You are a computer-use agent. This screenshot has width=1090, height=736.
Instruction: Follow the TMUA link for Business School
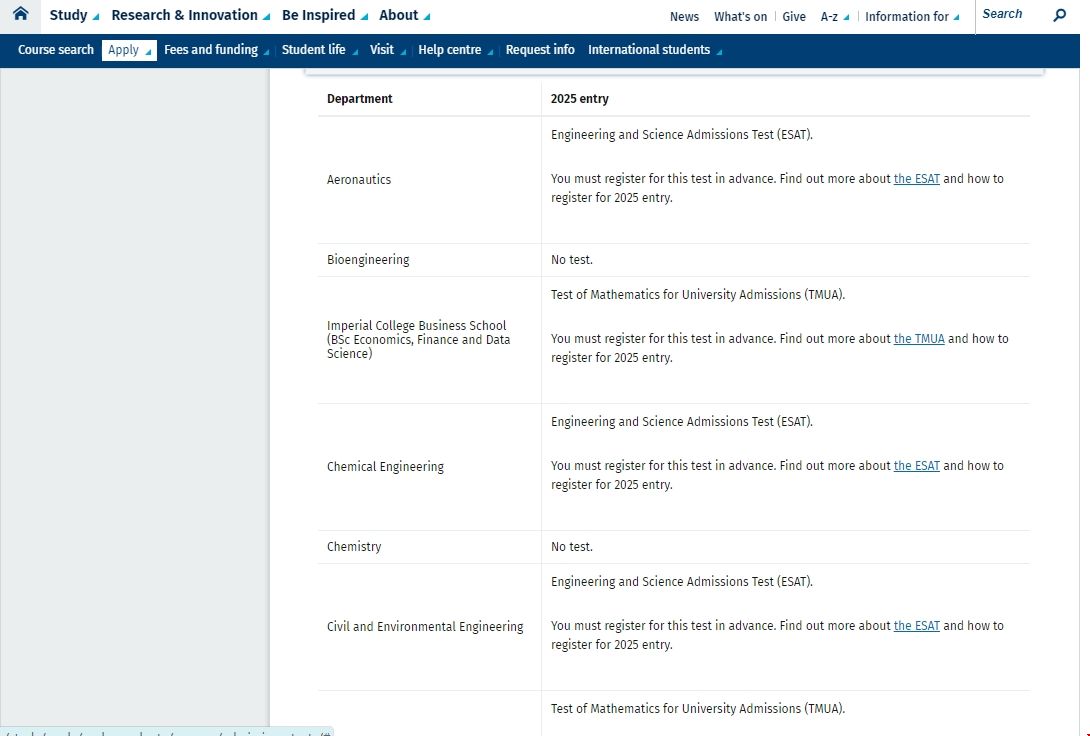[918, 339]
